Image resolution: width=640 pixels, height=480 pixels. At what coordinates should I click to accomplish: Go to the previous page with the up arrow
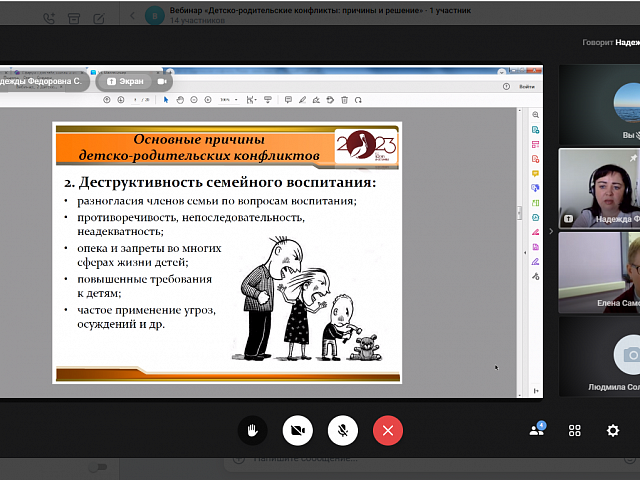point(108,100)
